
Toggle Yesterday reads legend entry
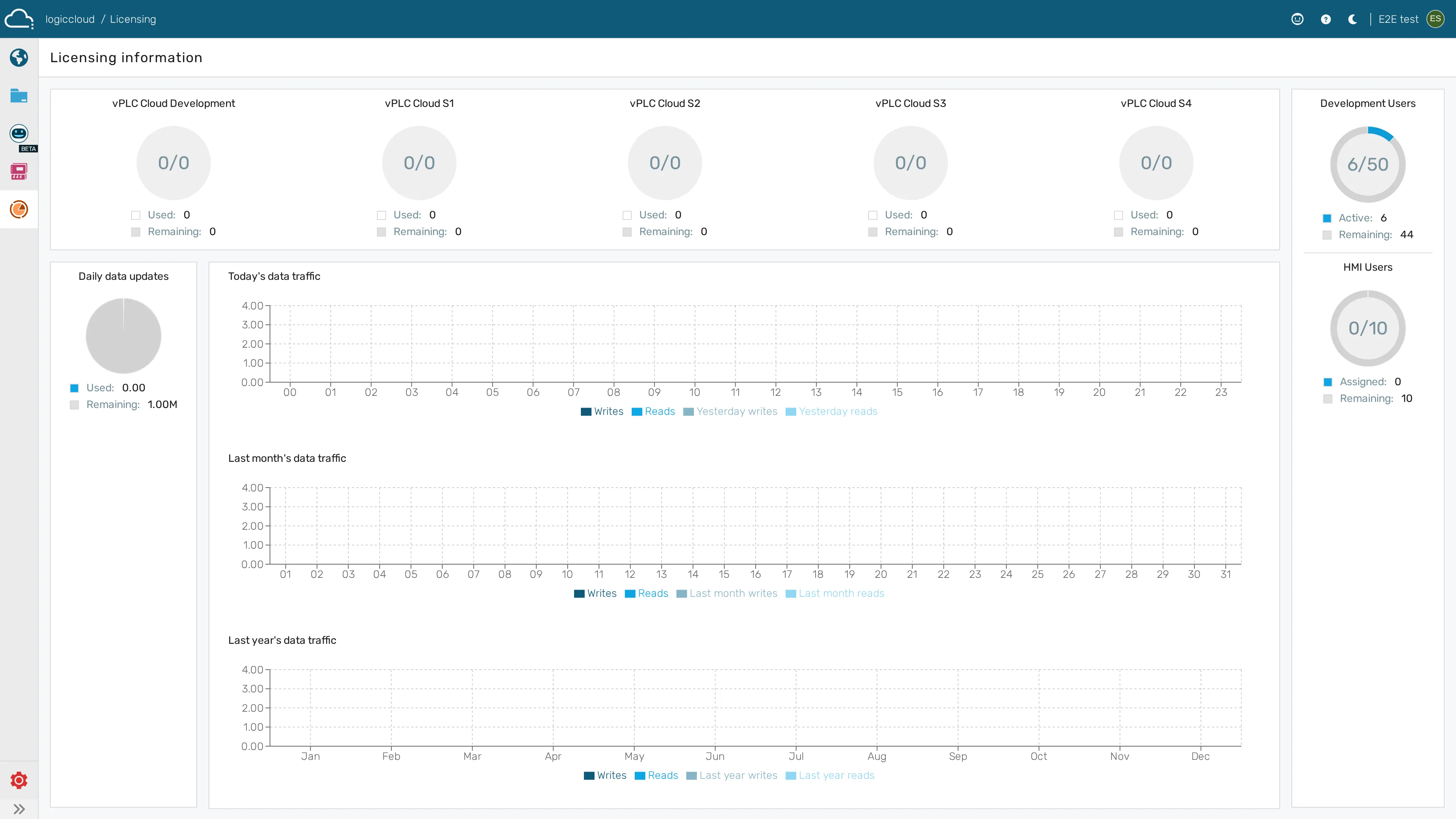(832, 411)
